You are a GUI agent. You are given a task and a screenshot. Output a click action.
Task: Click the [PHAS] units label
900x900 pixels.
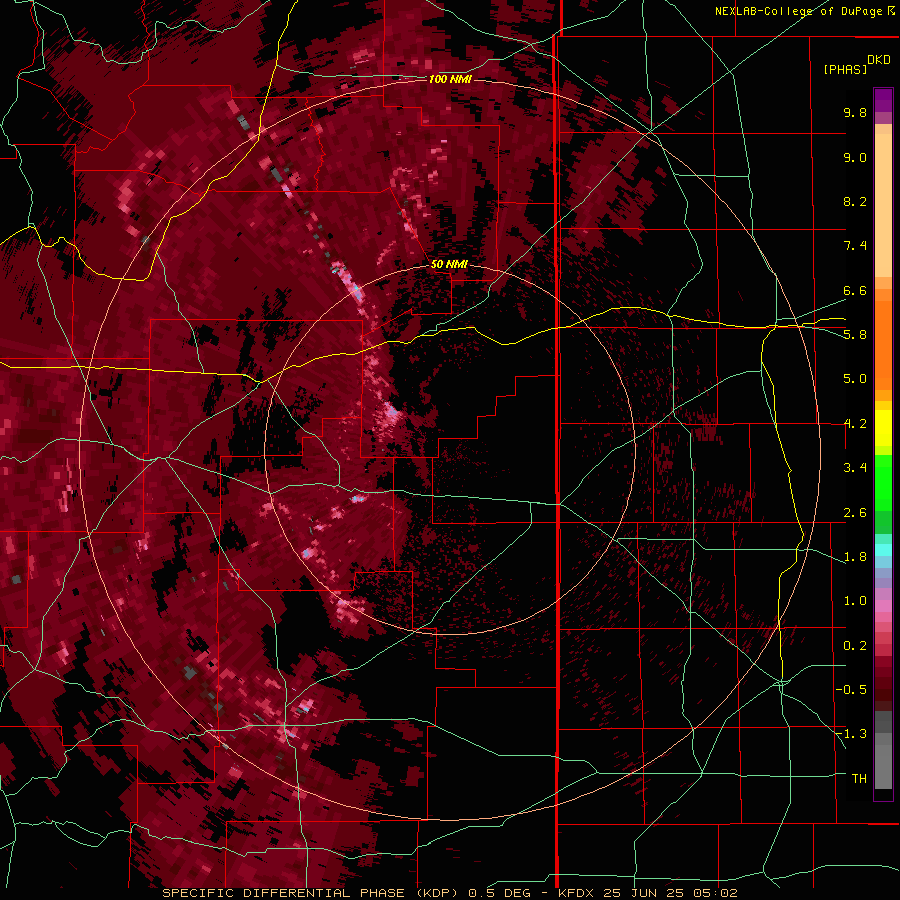[845, 70]
